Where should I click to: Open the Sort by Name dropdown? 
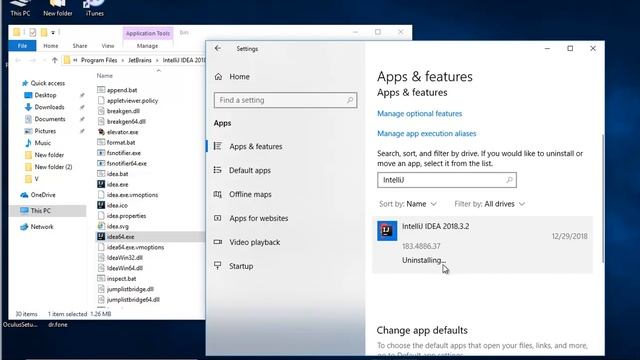pyautogui.click(x=408, y=204)
